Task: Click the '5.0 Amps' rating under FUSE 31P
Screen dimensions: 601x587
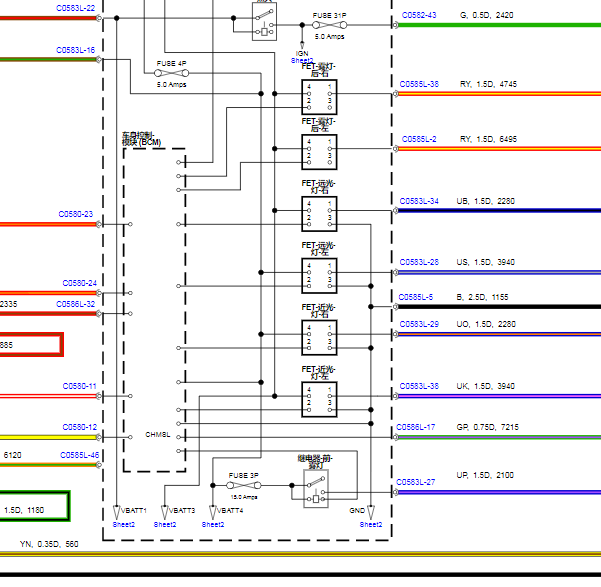Action: (x=330, y=37)
